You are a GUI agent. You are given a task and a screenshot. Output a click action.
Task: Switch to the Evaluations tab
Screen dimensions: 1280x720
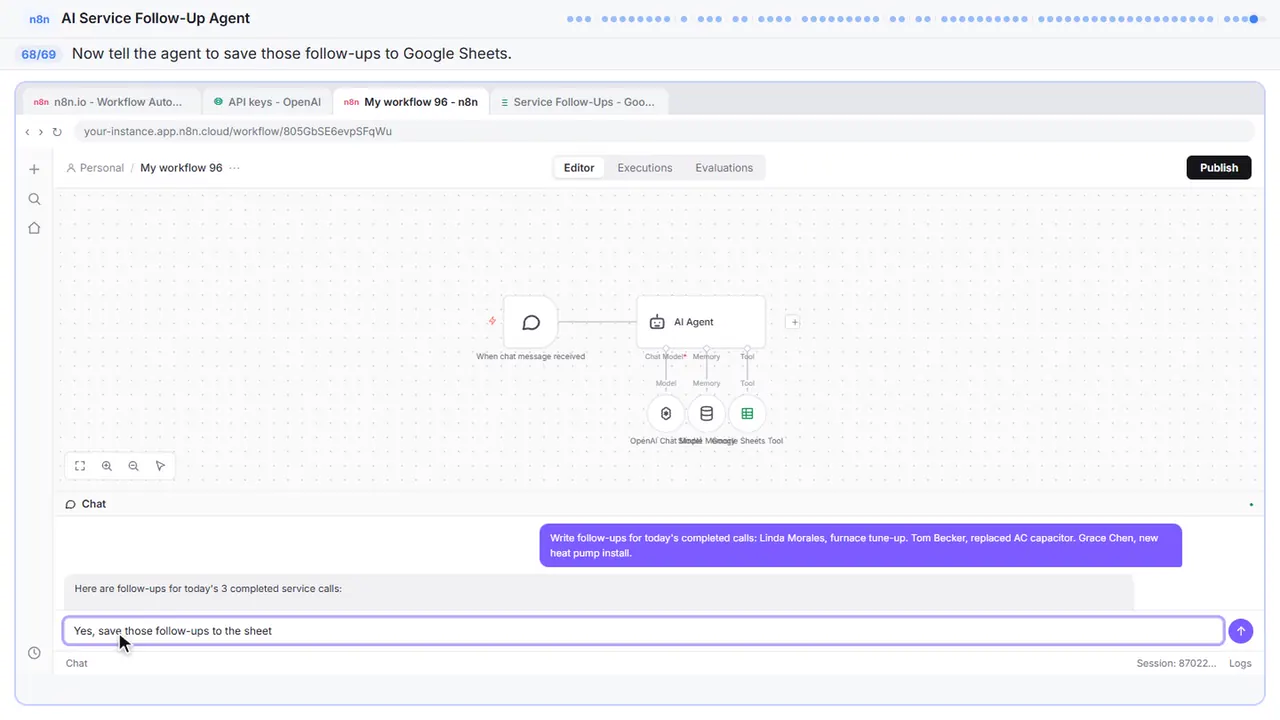(x=724, y=168)
